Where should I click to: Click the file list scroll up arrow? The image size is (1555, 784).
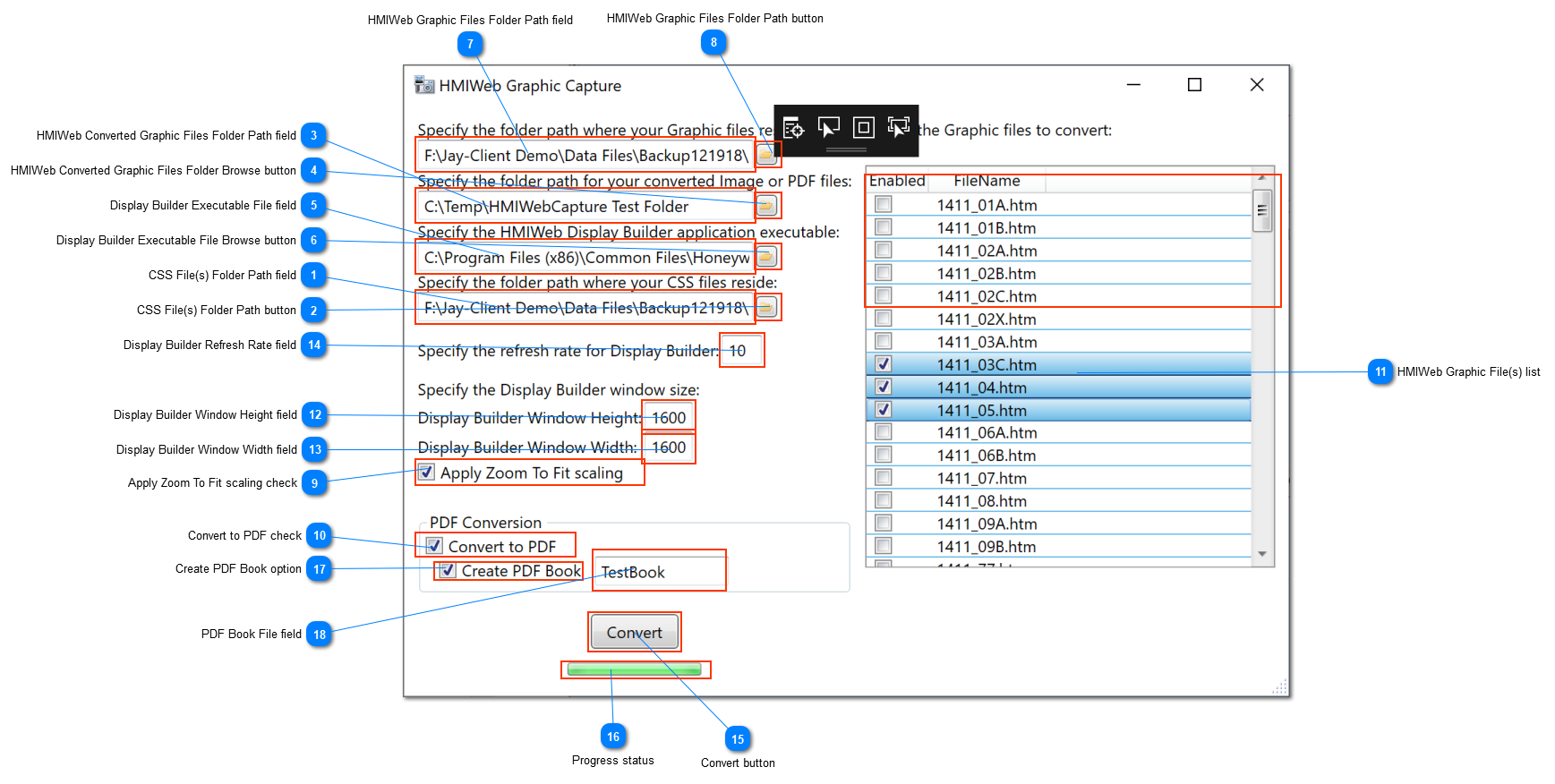click(x=1262, y=176)
